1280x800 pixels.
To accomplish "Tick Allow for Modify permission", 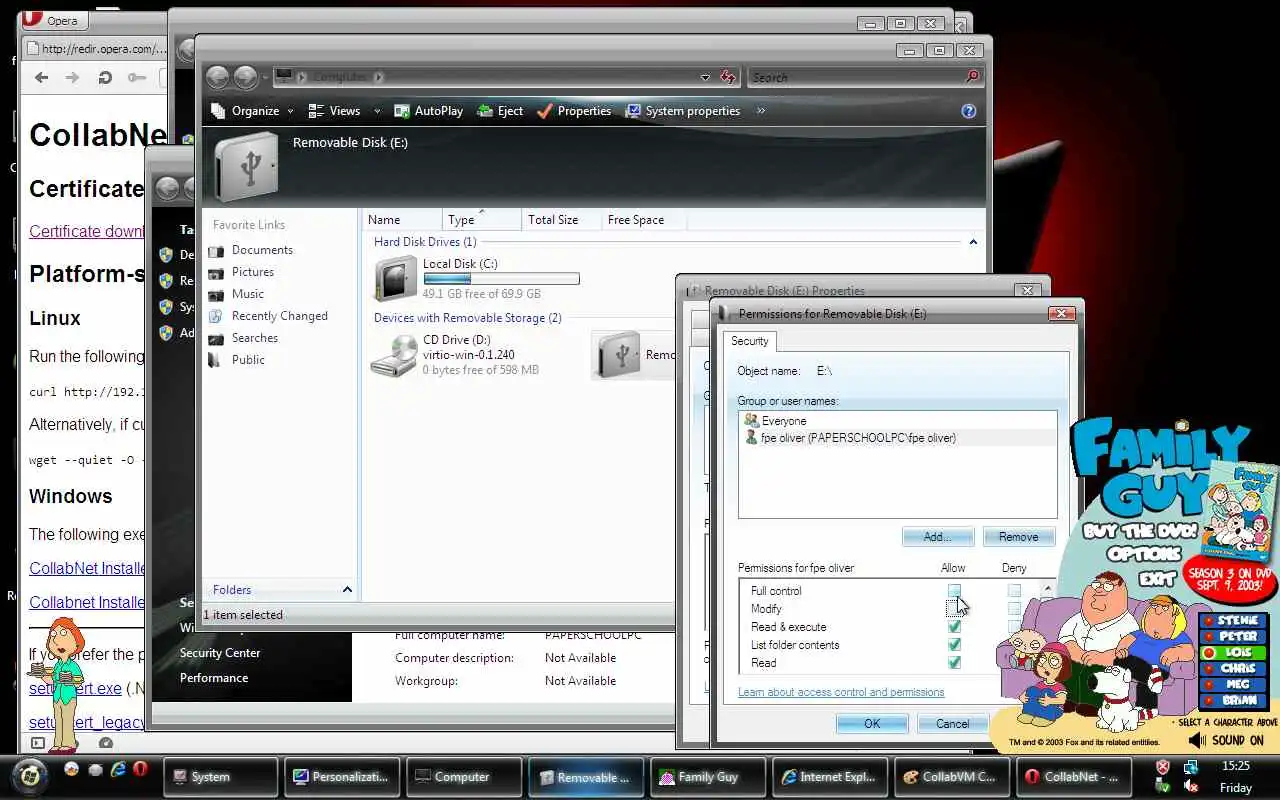I will [x=954, y=609].
